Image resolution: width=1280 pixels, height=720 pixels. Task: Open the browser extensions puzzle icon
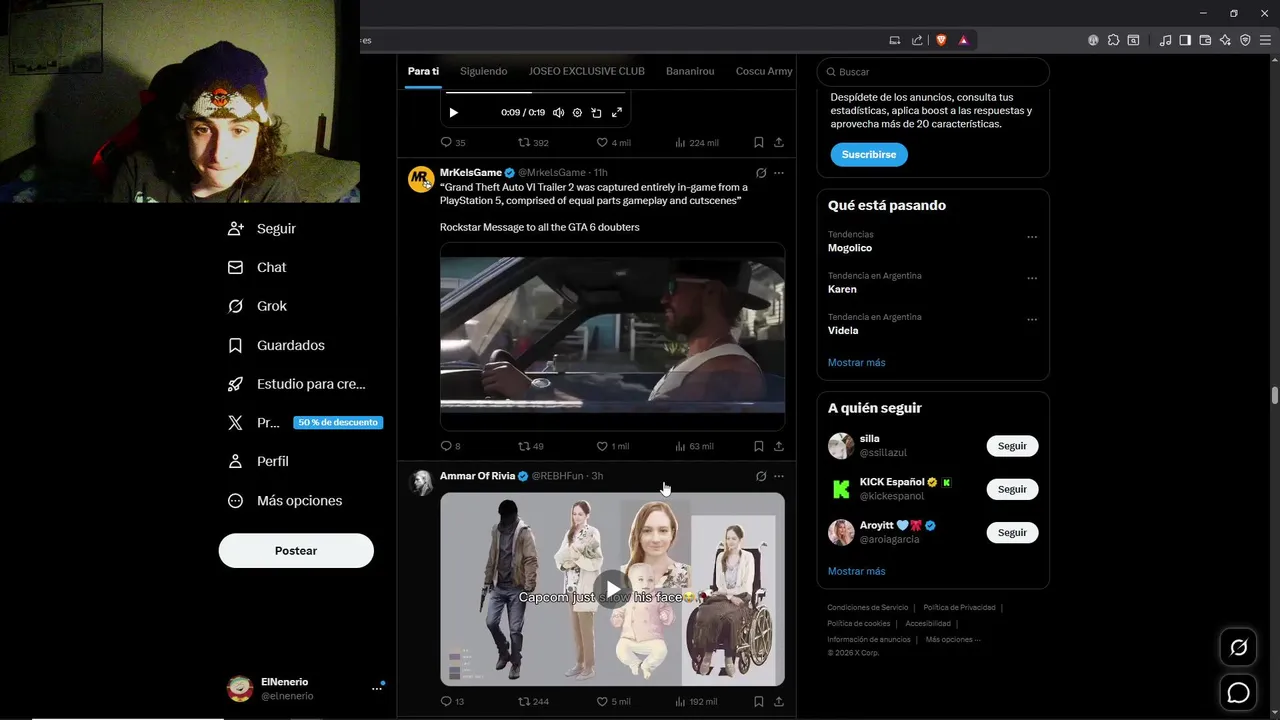click(1113, 40)
